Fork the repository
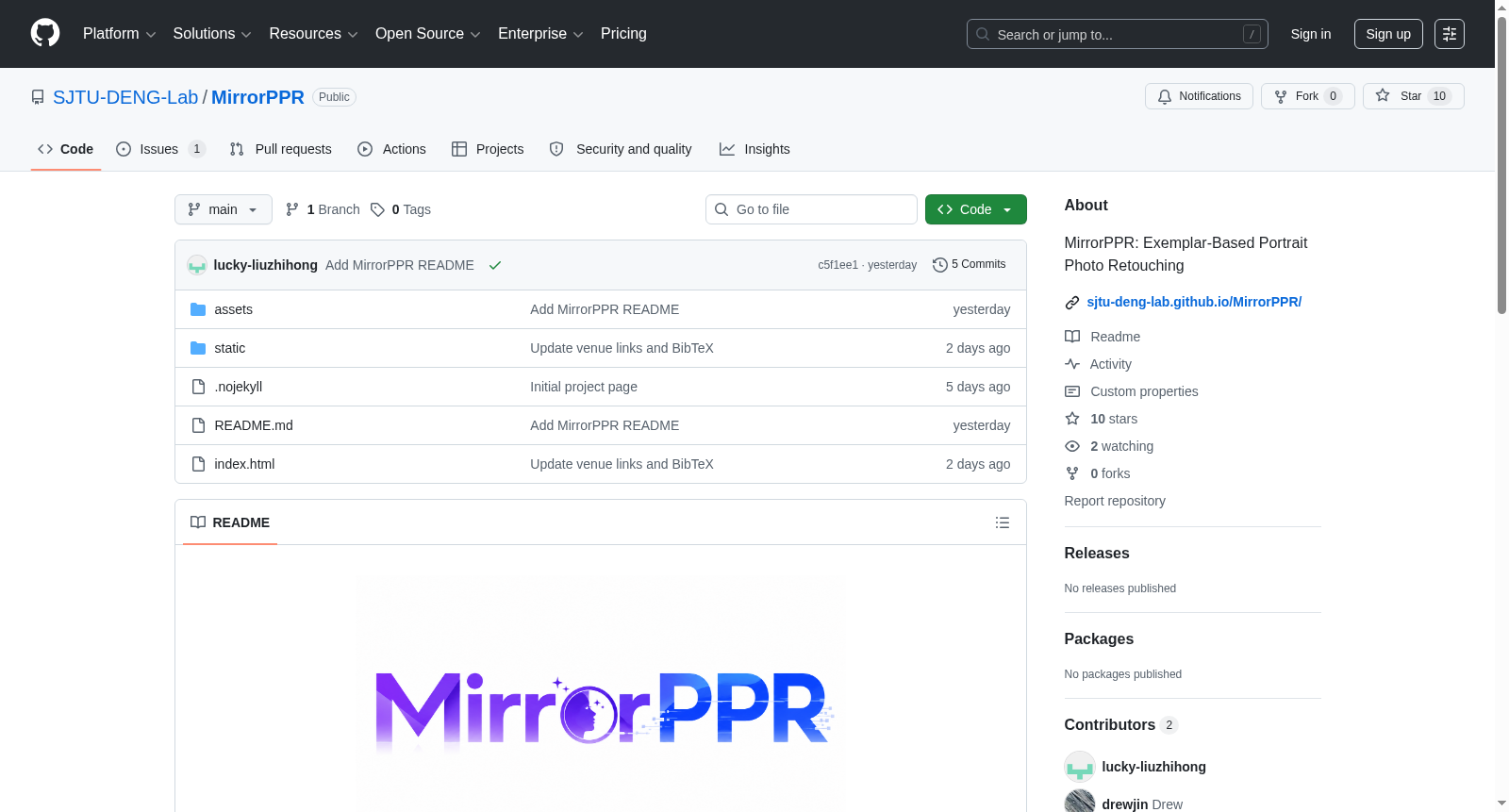 pos(1307,96)
